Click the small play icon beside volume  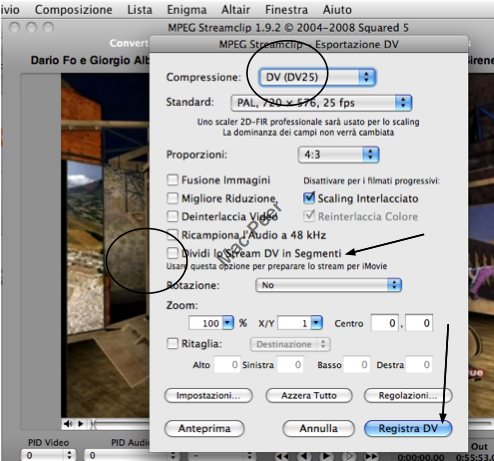click(80, 424)
